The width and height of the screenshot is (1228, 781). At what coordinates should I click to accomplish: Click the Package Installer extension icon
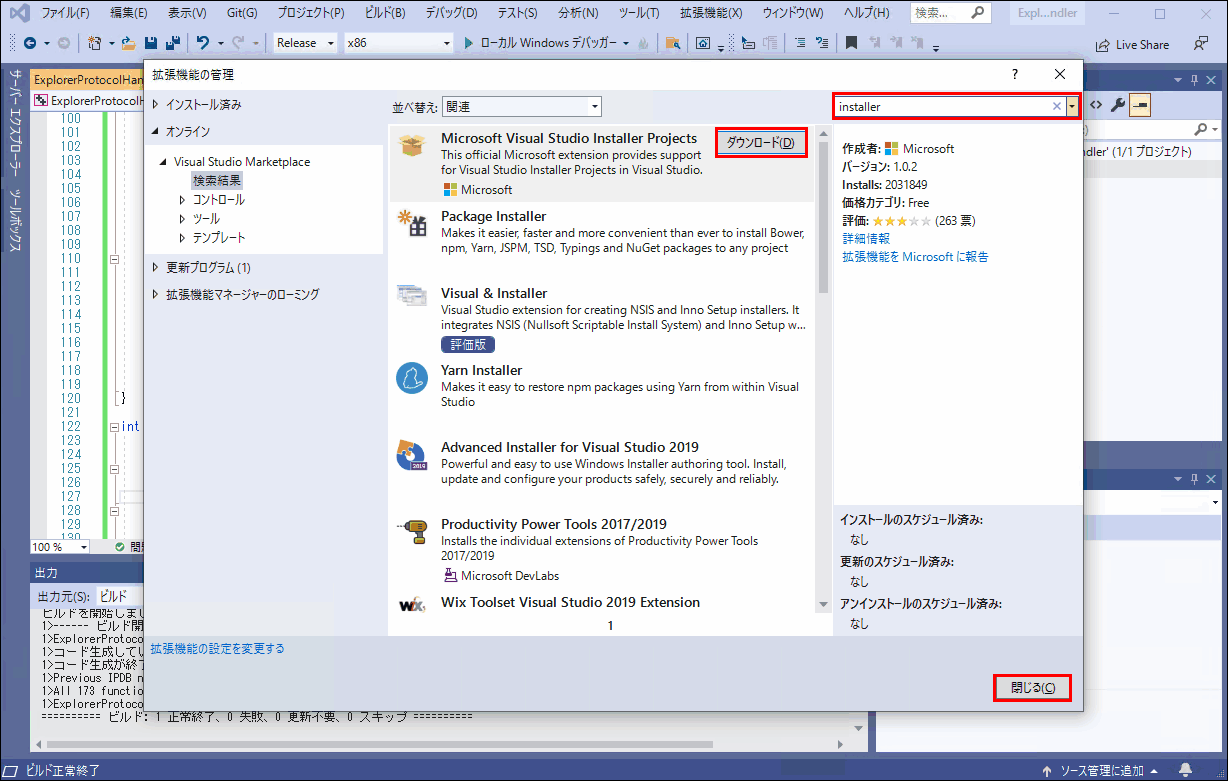click(x=412, y=223)
